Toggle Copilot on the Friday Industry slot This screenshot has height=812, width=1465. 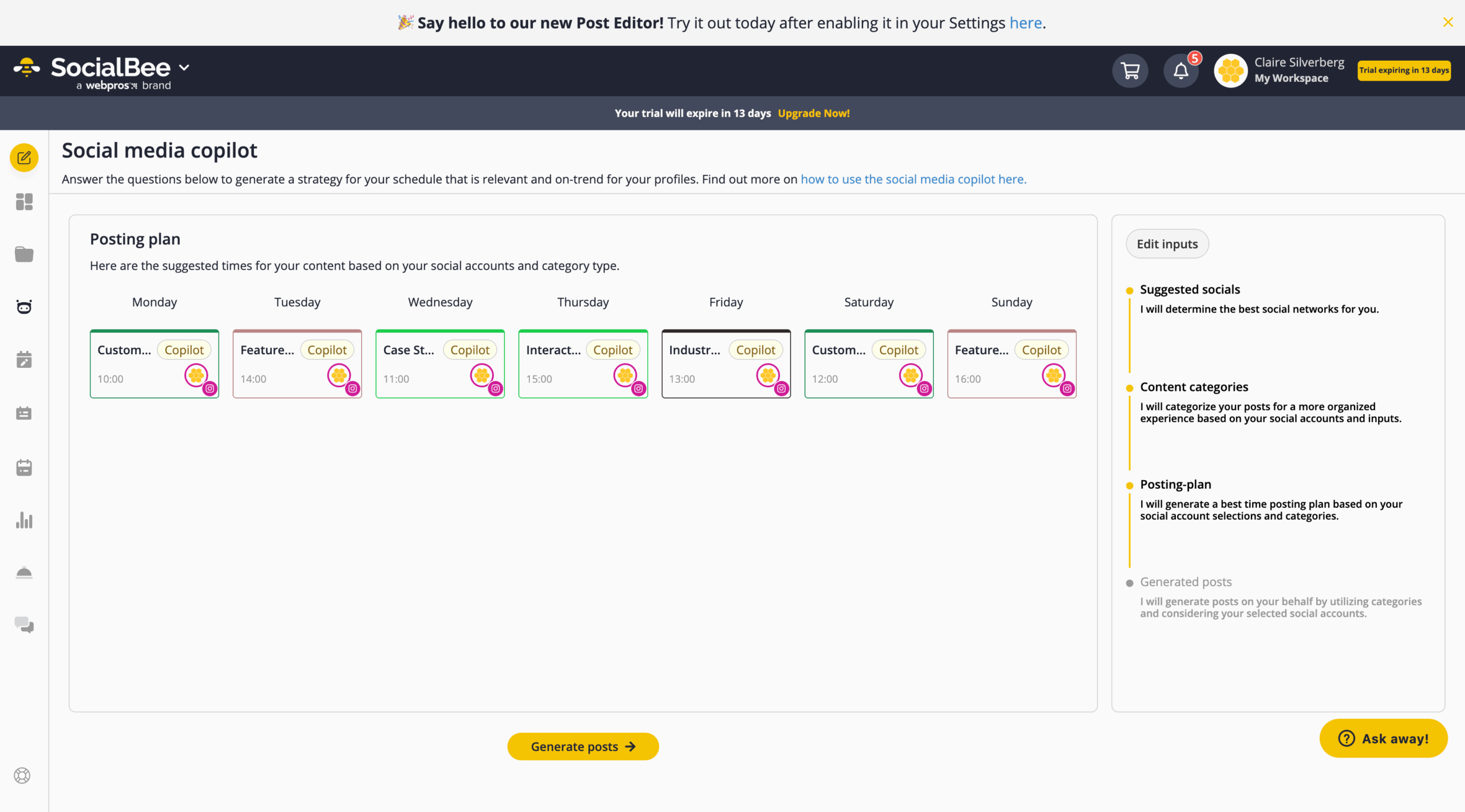tap(755, 350)
